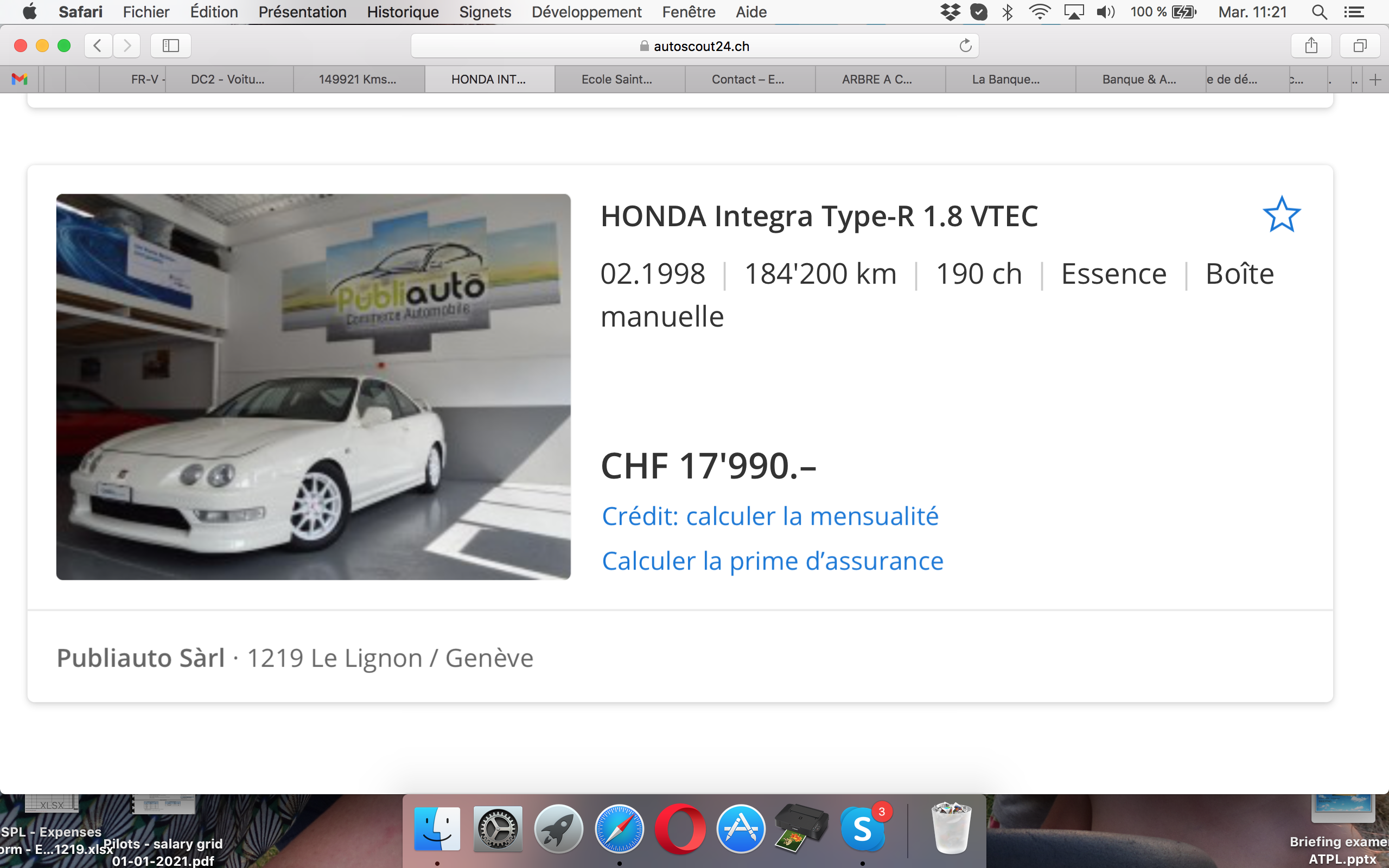1389x868 pixels.
Task: Click Calculer la prime d'assurance link
Action: pyautogui.click(x=772, y=561)
